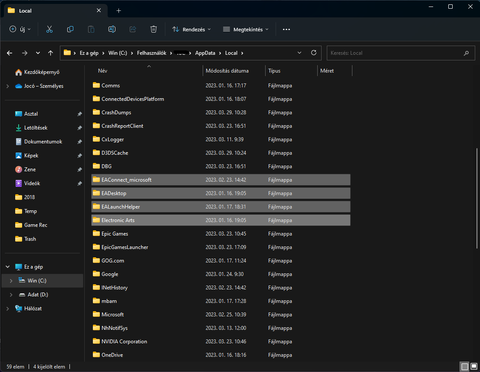
Task: Go back with the left arrow
Action: (10, 53)
